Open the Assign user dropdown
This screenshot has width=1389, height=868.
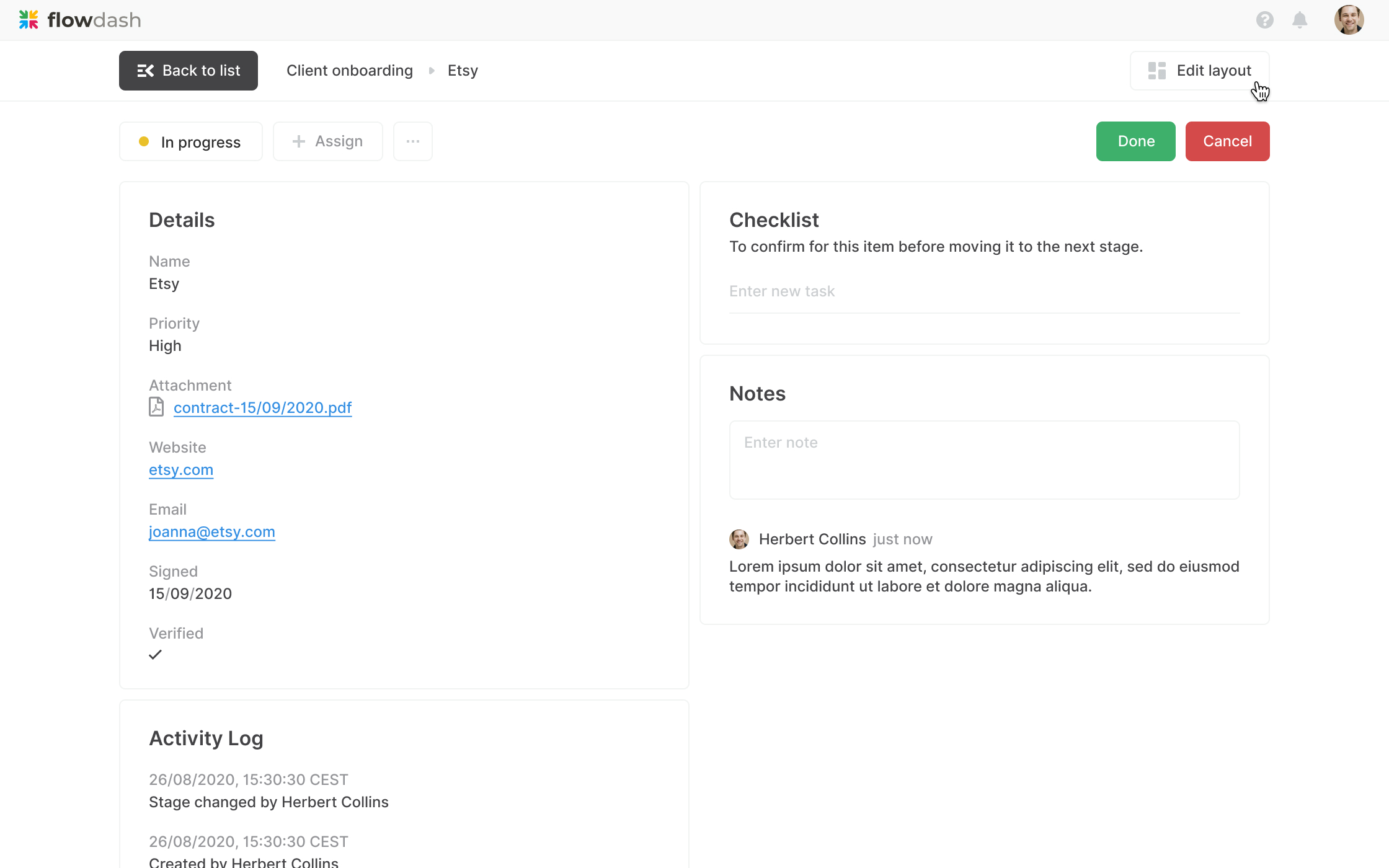328,141
